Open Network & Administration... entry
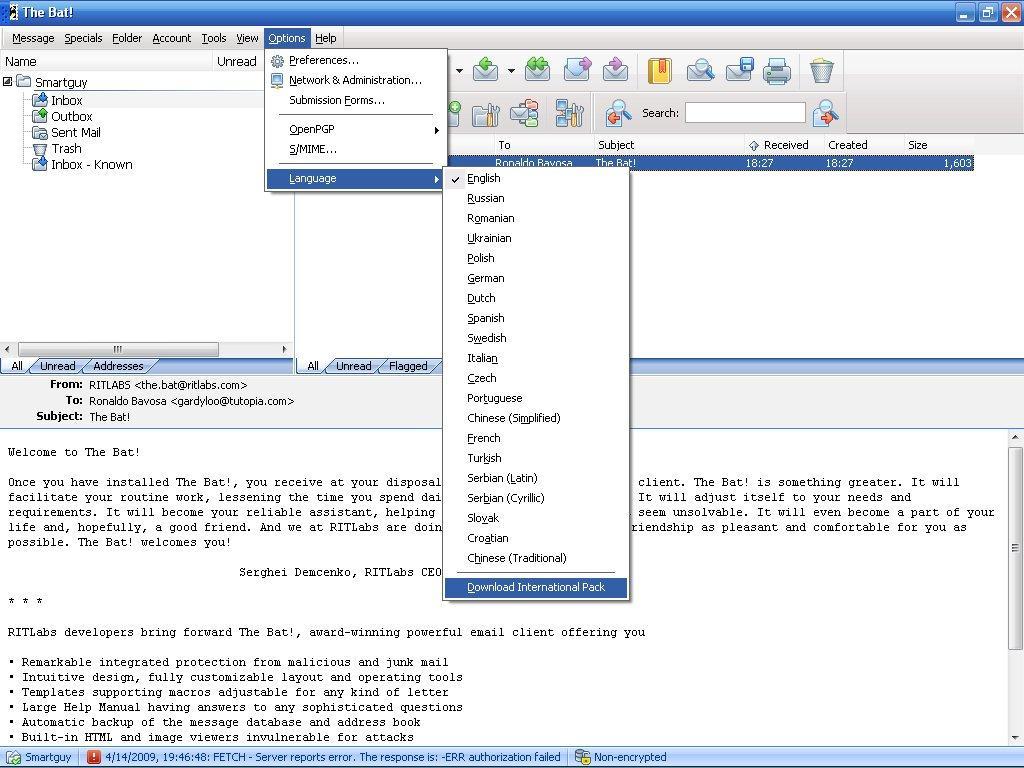The image size is (1024, 768). (356, 80)
